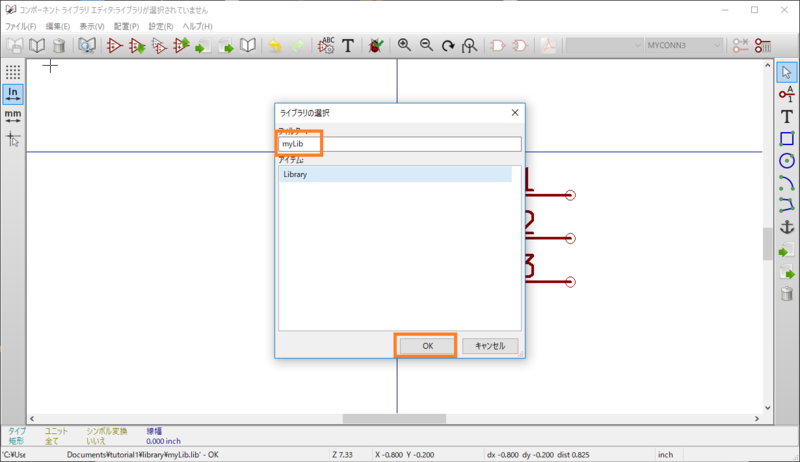Open the unit selection dropdown
The height and width of the screenshot is (462, 800).
pos(604,45)
